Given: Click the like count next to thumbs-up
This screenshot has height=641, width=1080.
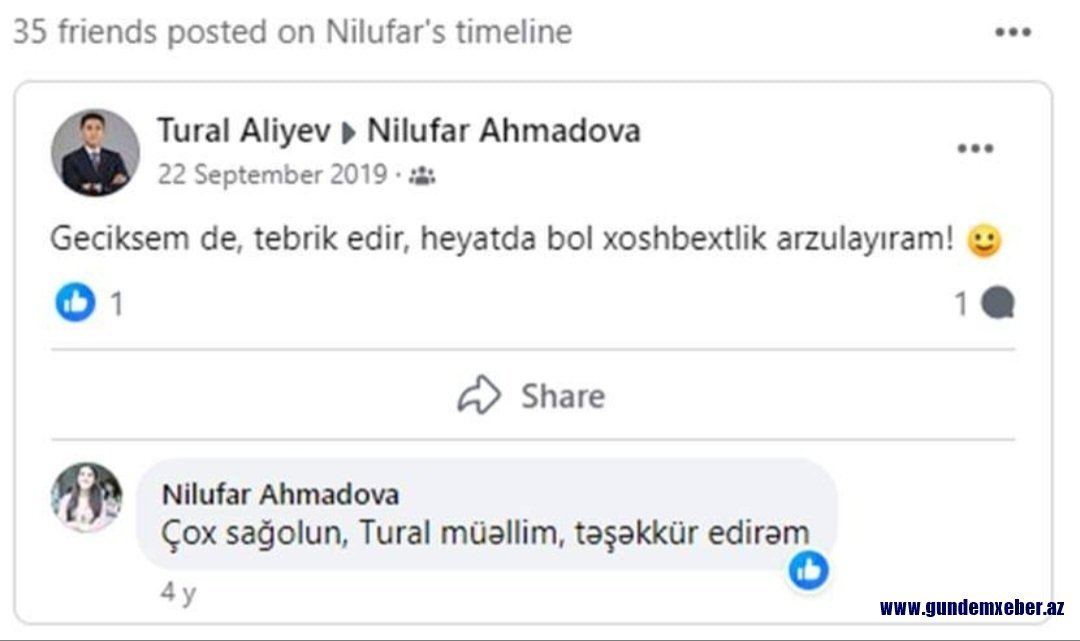Looking at the screenshot, I should pyautogui.click(x=116, y=304).
